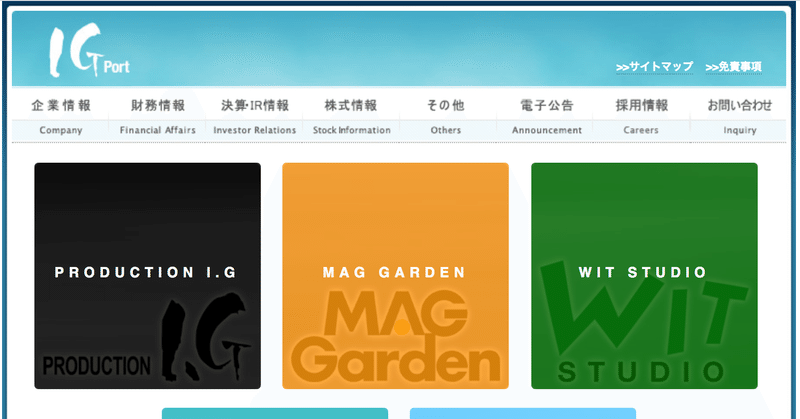Viewport: 800px width, 419px height.
Task: Open the 企業情報 Company menu
Action: [61, 116]
